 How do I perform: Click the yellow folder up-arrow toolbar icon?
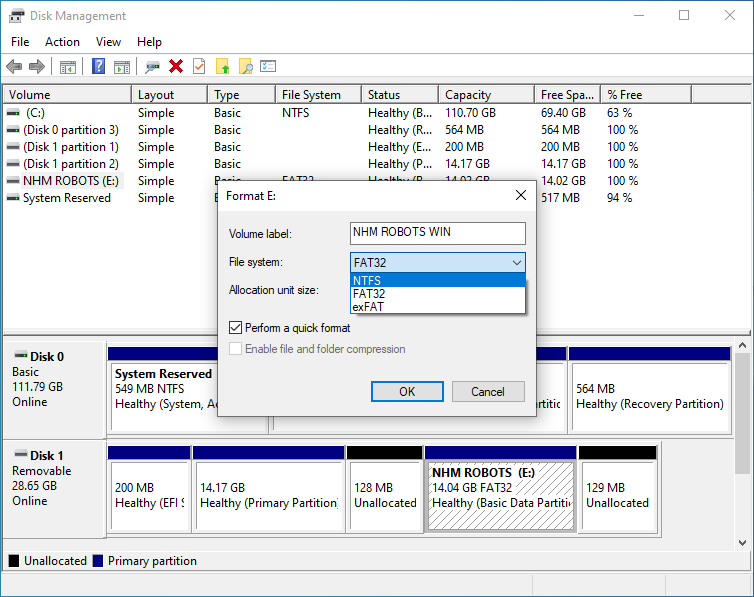[223, 66]
